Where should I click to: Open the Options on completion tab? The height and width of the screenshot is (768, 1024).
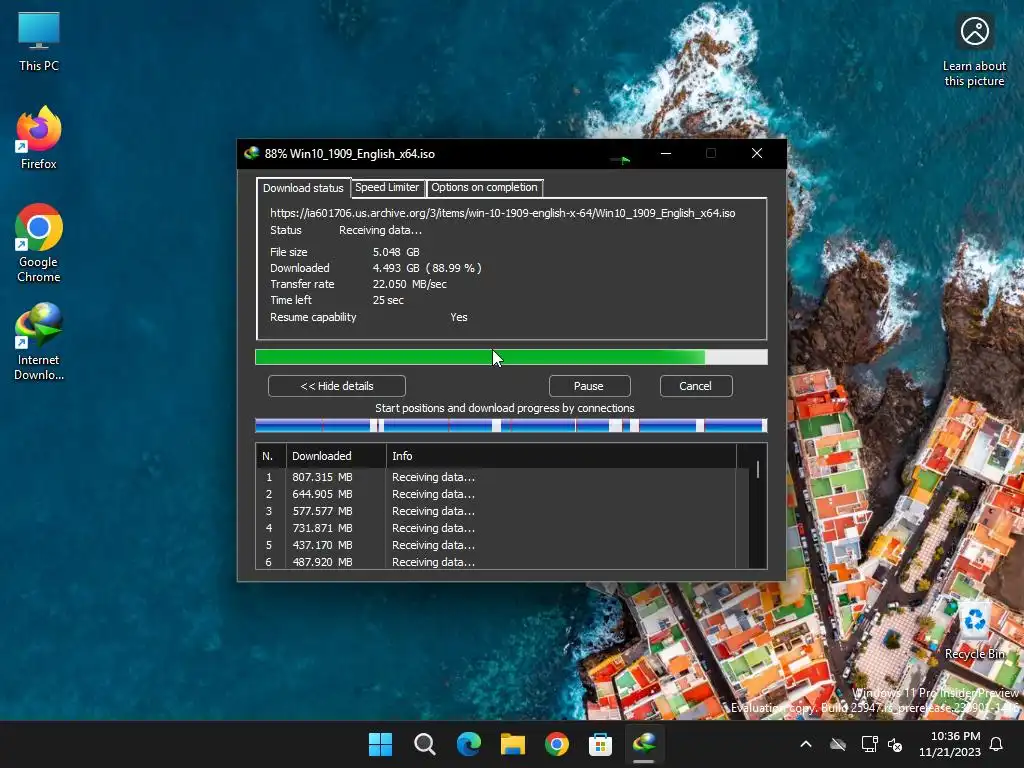[484, 187]
